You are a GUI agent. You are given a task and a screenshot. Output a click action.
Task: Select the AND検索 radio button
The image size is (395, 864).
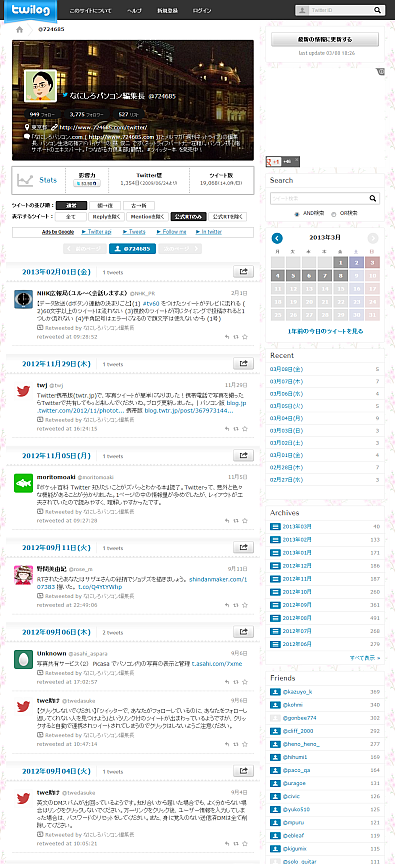297,214
